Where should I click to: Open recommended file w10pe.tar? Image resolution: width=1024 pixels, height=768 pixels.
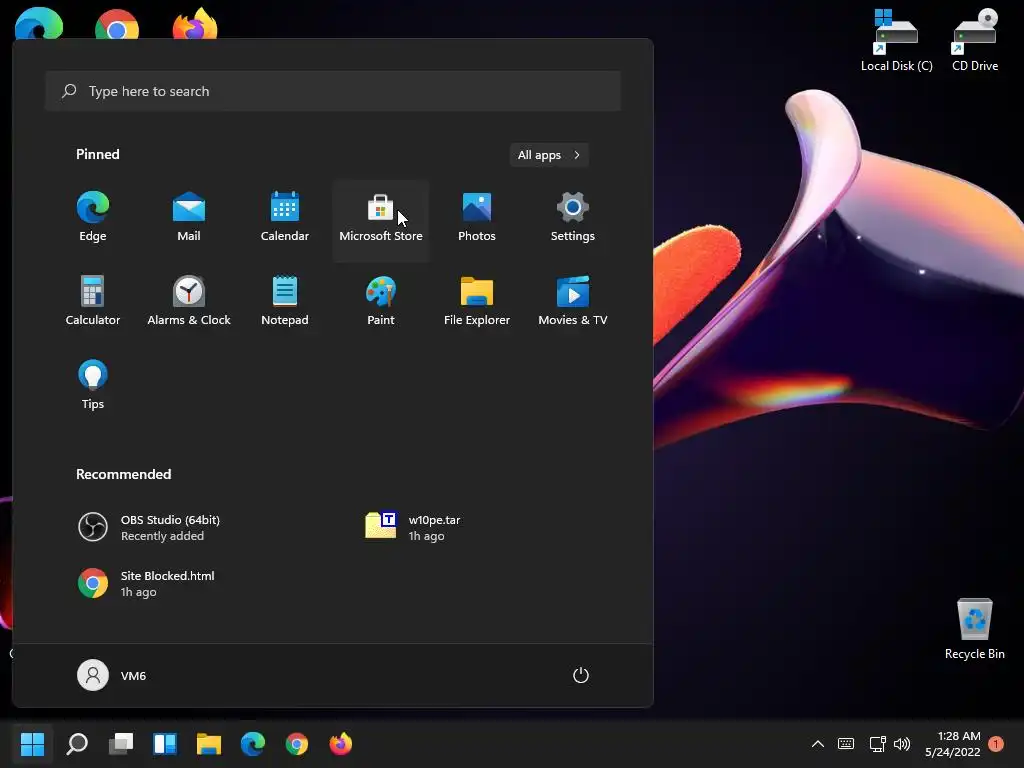[413, 527]
